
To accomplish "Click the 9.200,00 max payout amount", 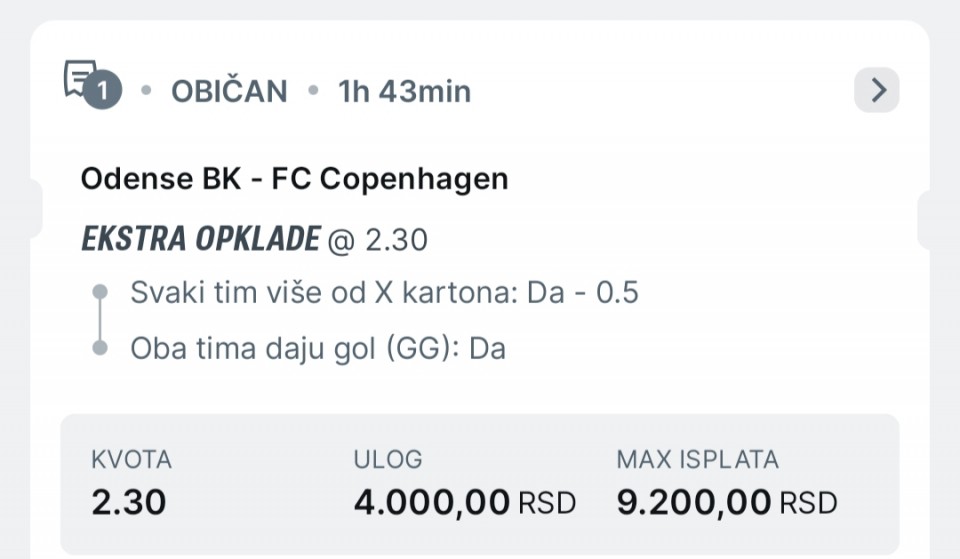I will coord(694,502).
